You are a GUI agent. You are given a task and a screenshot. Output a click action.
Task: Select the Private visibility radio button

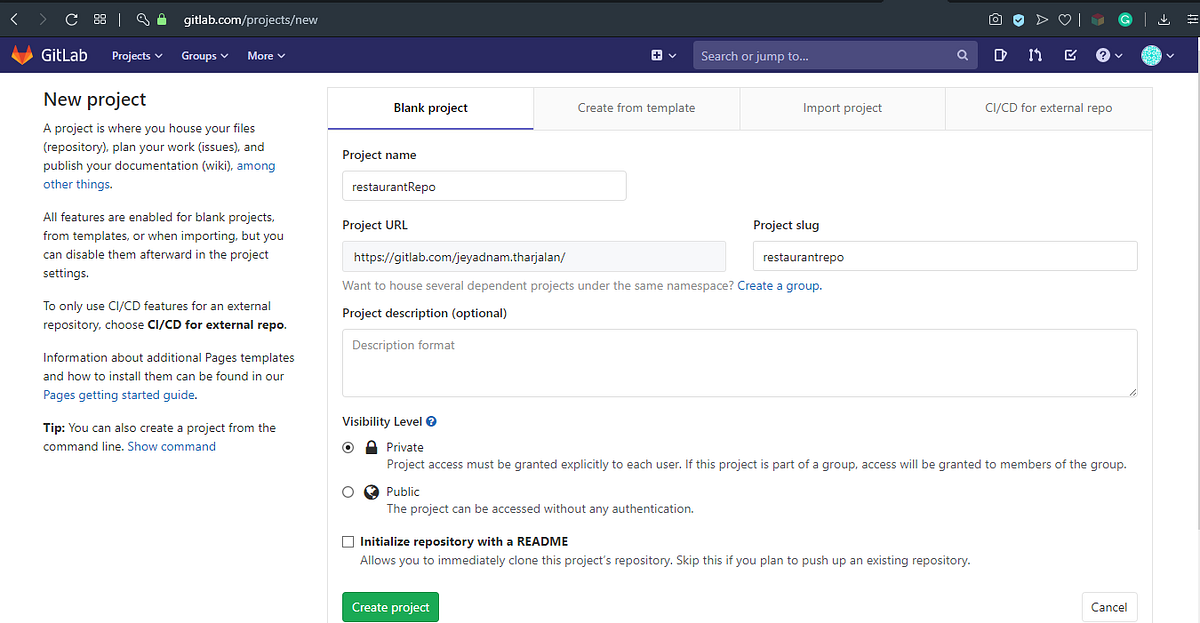coord(348,447)
